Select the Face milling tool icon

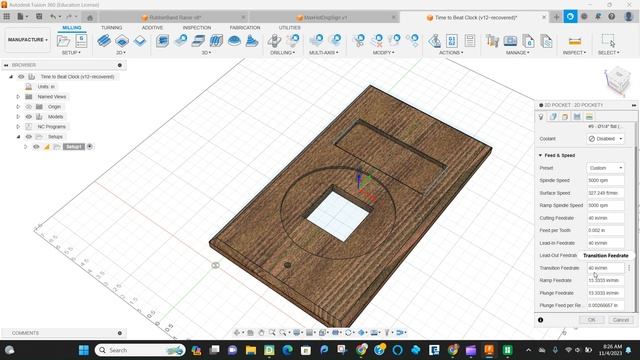140,41
